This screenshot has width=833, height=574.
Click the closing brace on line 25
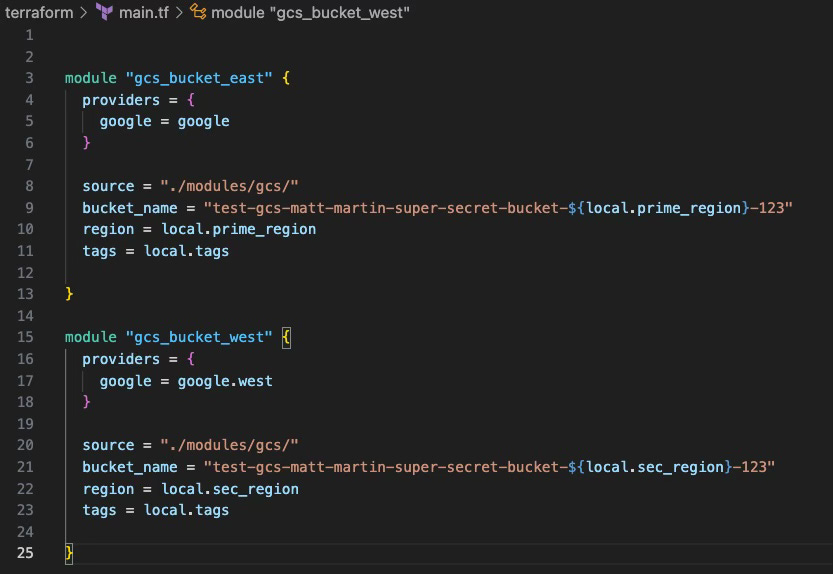click(x=69, y=553)
